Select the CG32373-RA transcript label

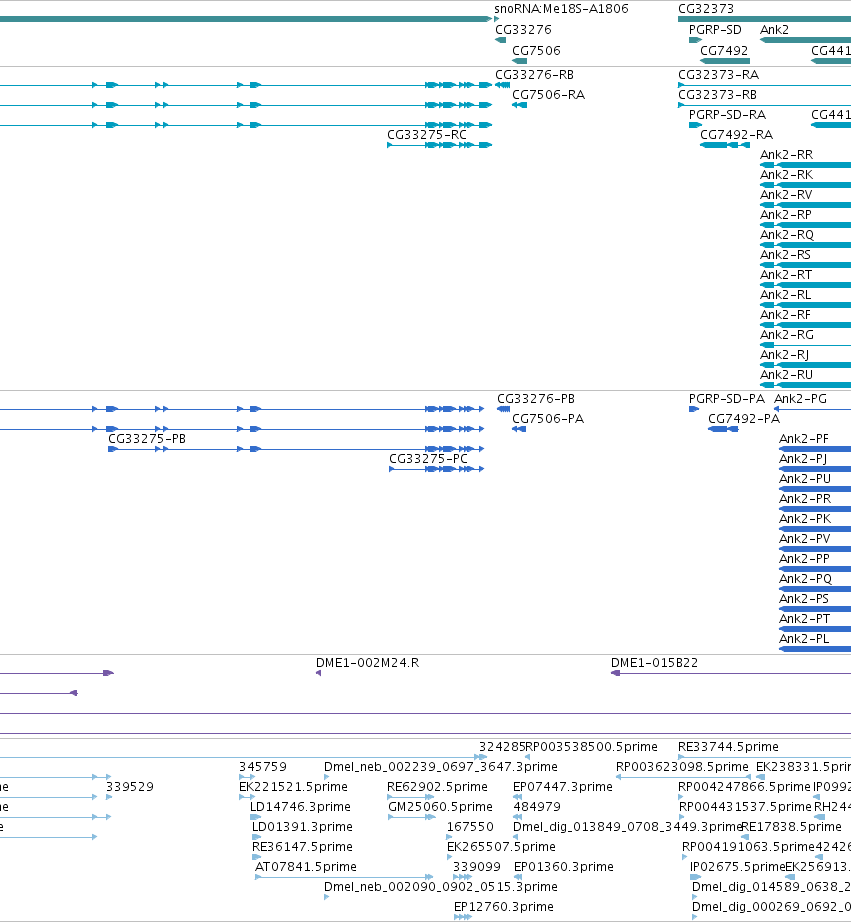718,75
